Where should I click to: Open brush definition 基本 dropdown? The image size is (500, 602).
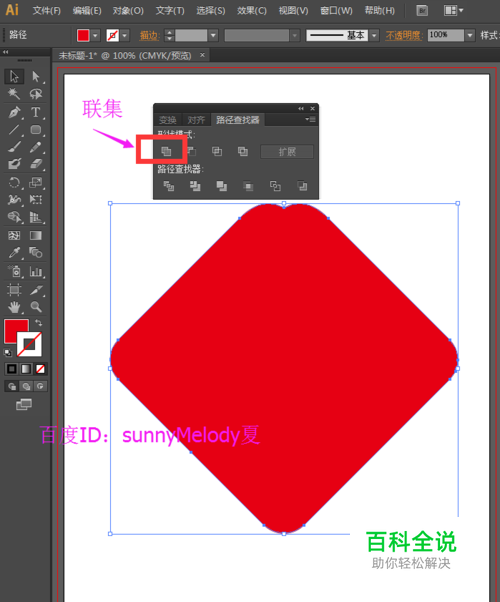(x=374, y=36)
